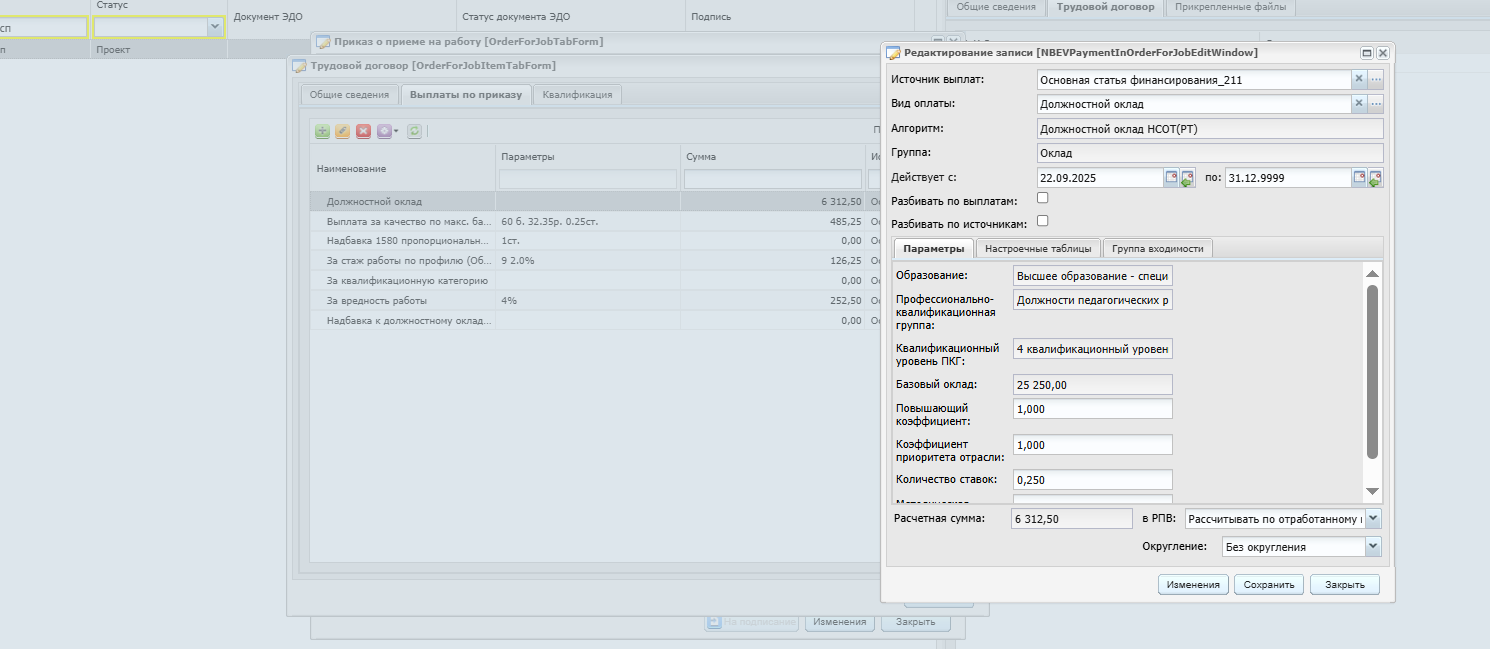Enable Разбивать по источникам checkbox
The image size is (1490, 649).
[x=1043, y=220]
